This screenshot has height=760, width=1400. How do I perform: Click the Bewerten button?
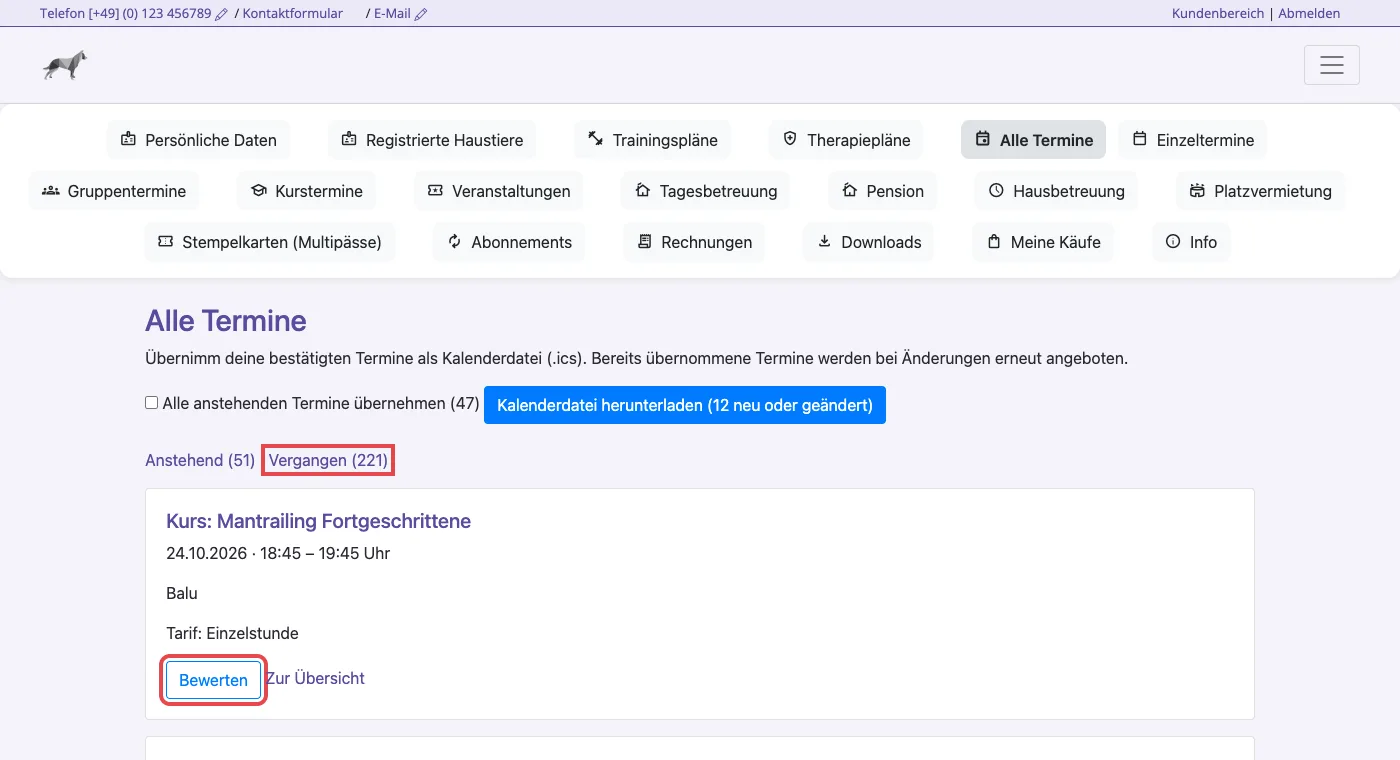pos(213,680)
